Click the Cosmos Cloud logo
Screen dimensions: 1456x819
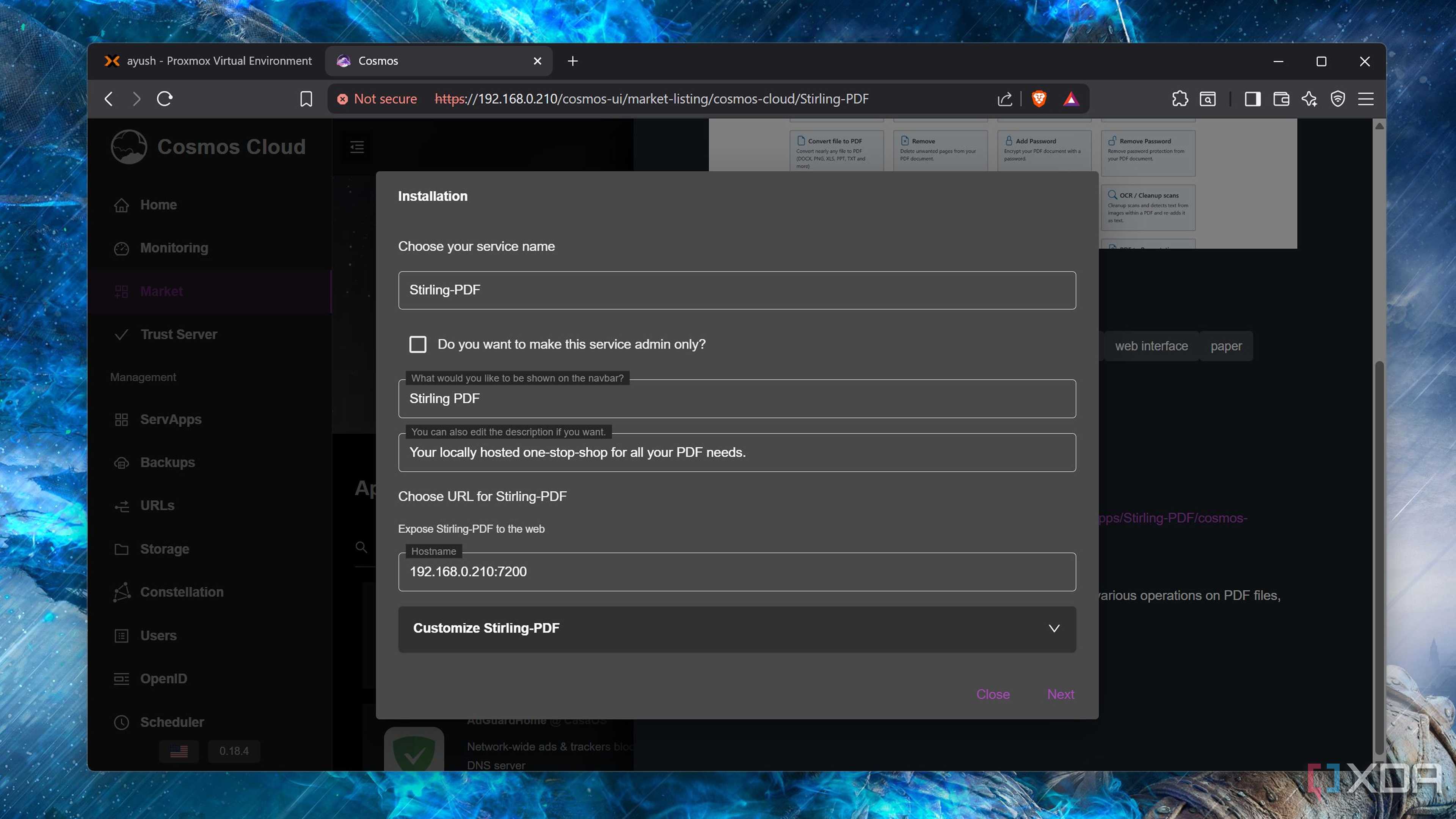[209, 147]
